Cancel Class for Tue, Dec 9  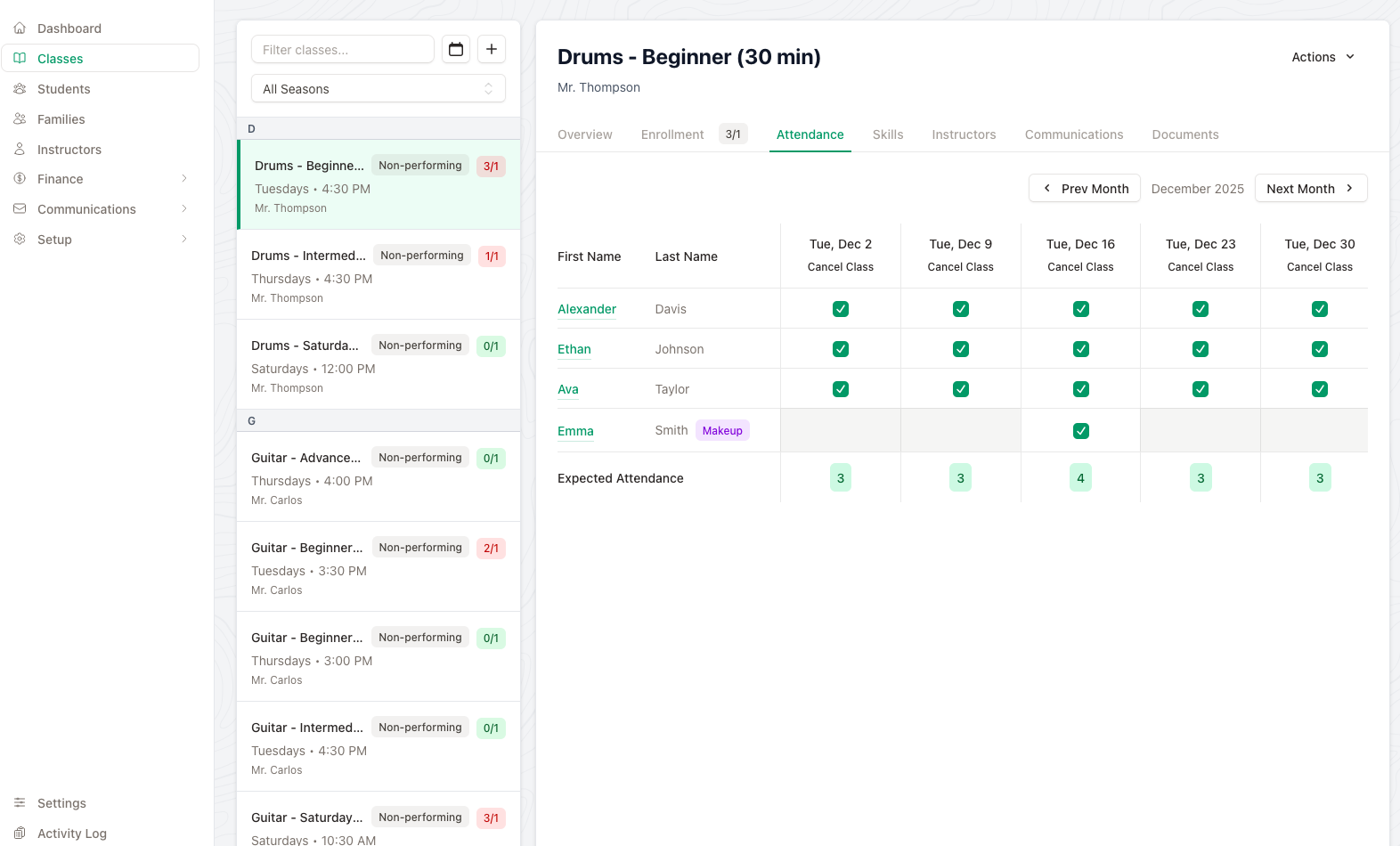(961, 267)
